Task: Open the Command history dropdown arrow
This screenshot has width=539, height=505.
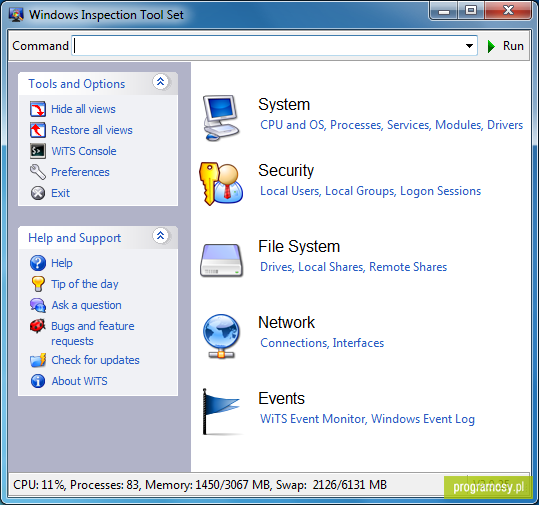Action: point(469,46)
